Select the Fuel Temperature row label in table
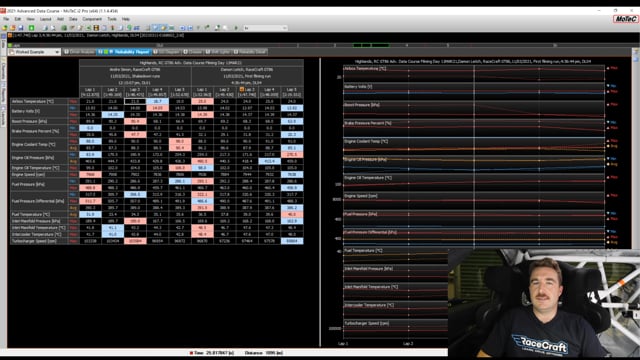 [39, 214]
